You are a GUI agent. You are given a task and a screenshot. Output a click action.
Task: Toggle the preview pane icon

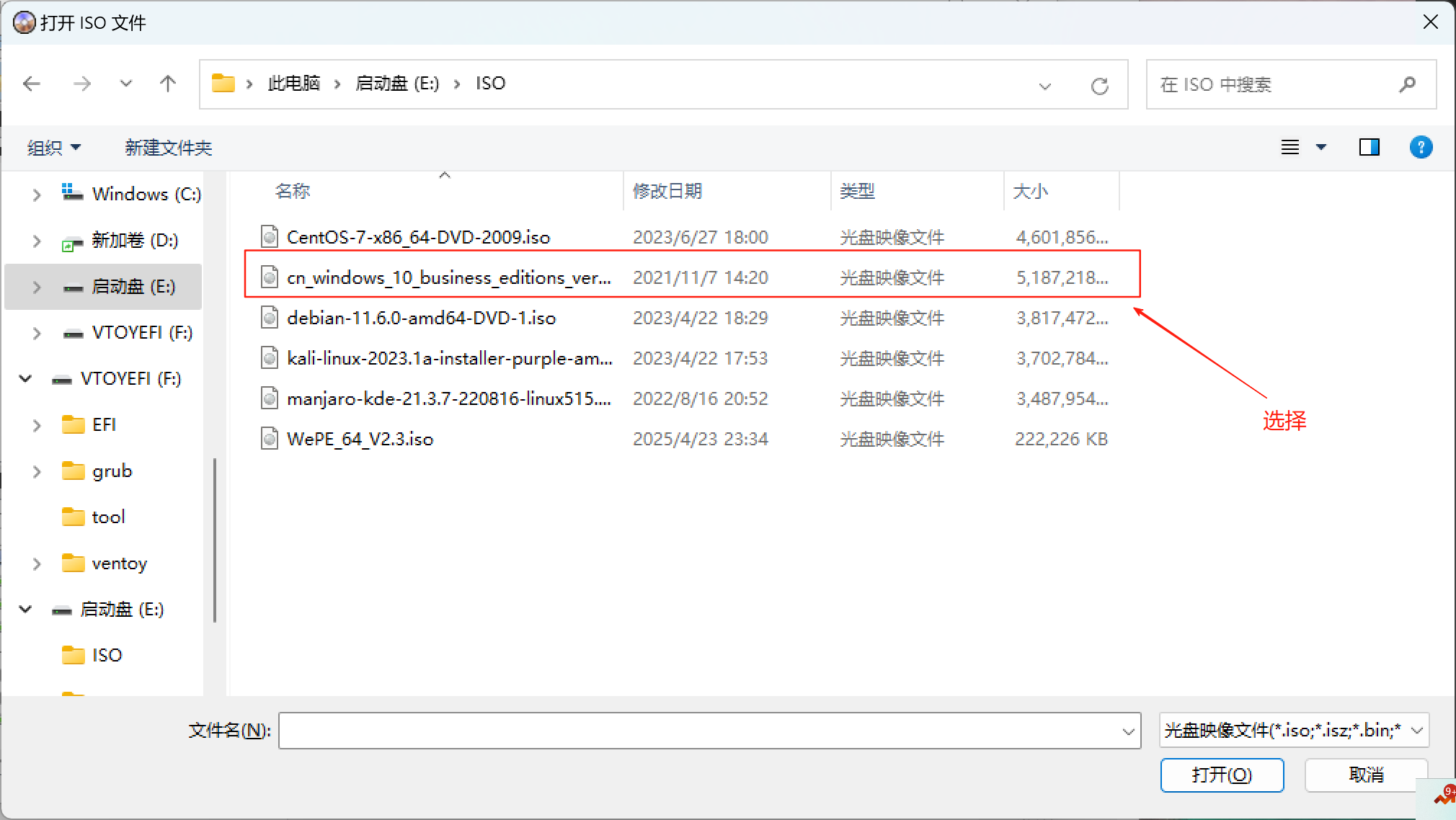(1369, 147)
